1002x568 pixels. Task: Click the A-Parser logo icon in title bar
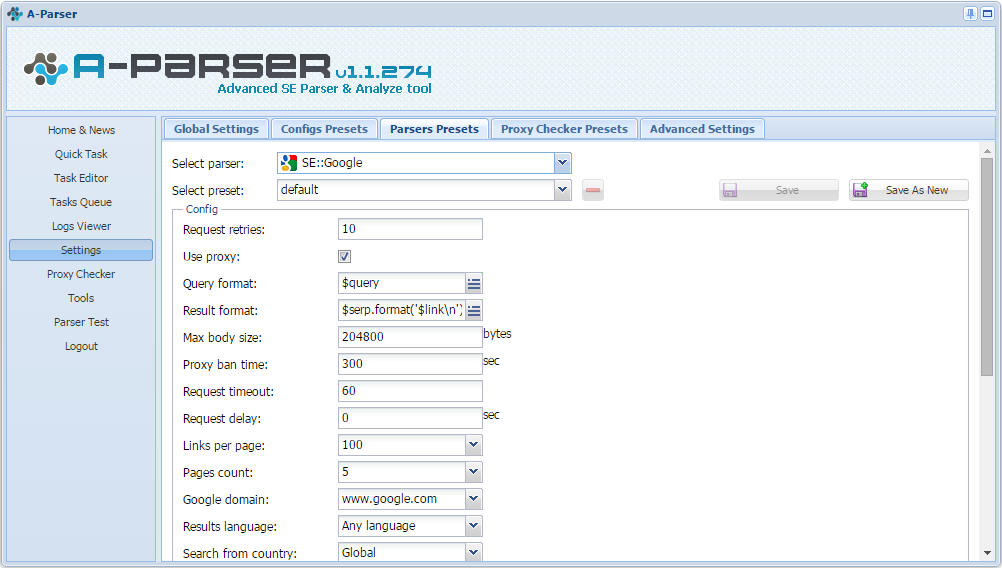point(15,13)
